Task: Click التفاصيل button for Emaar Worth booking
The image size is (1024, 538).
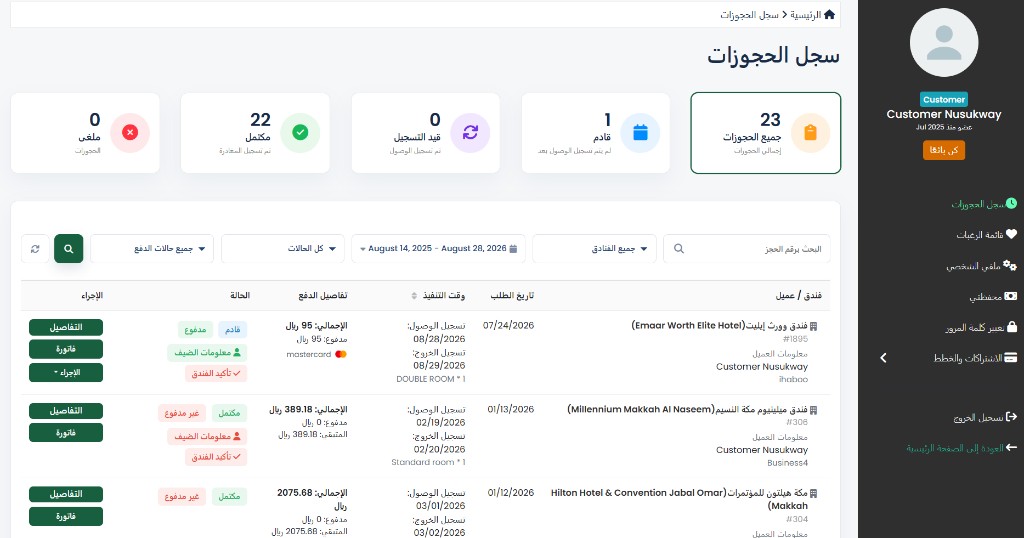Action: tap(66, 328)
